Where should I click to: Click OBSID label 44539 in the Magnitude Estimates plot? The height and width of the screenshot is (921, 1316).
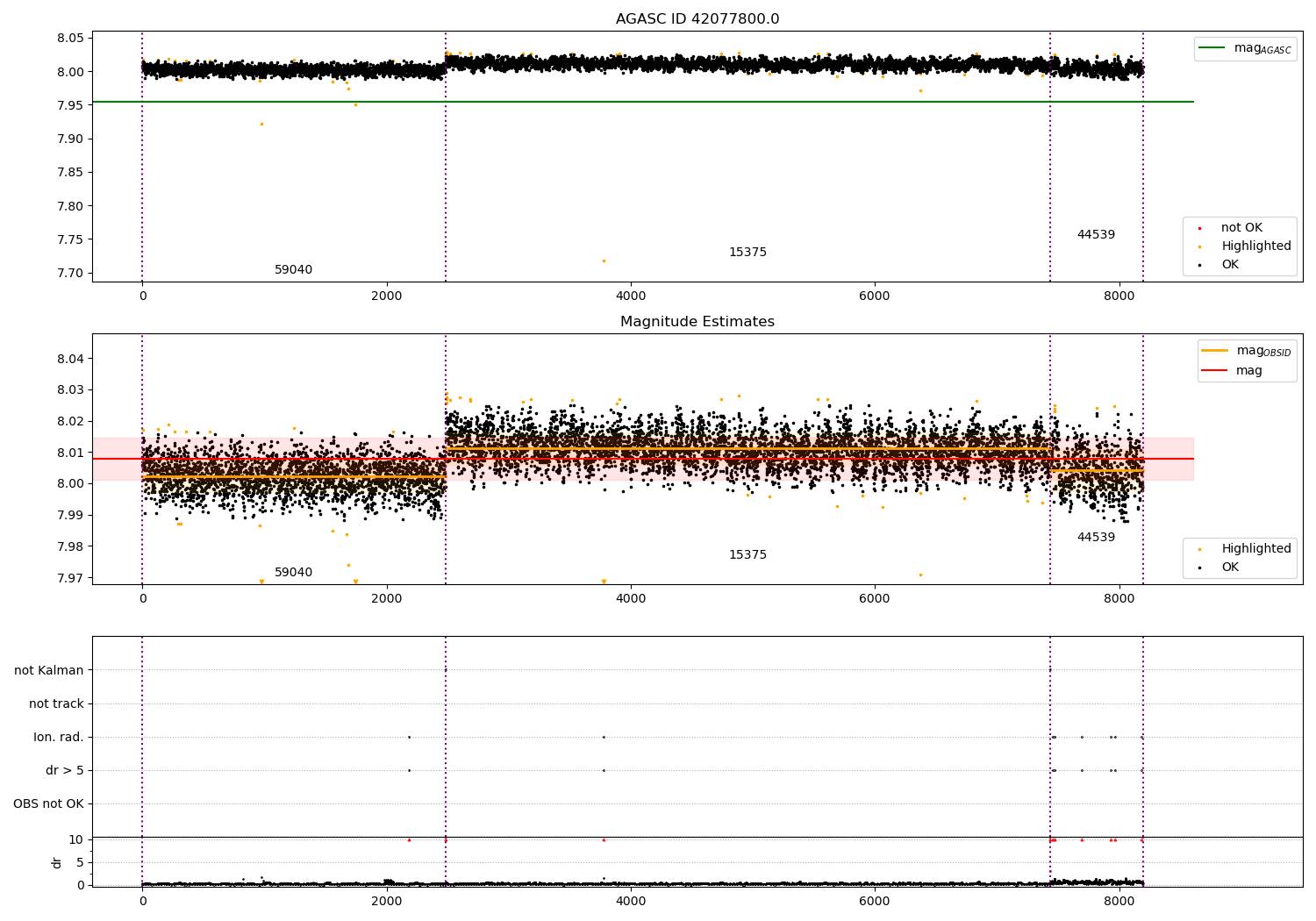coord(1096,538)
